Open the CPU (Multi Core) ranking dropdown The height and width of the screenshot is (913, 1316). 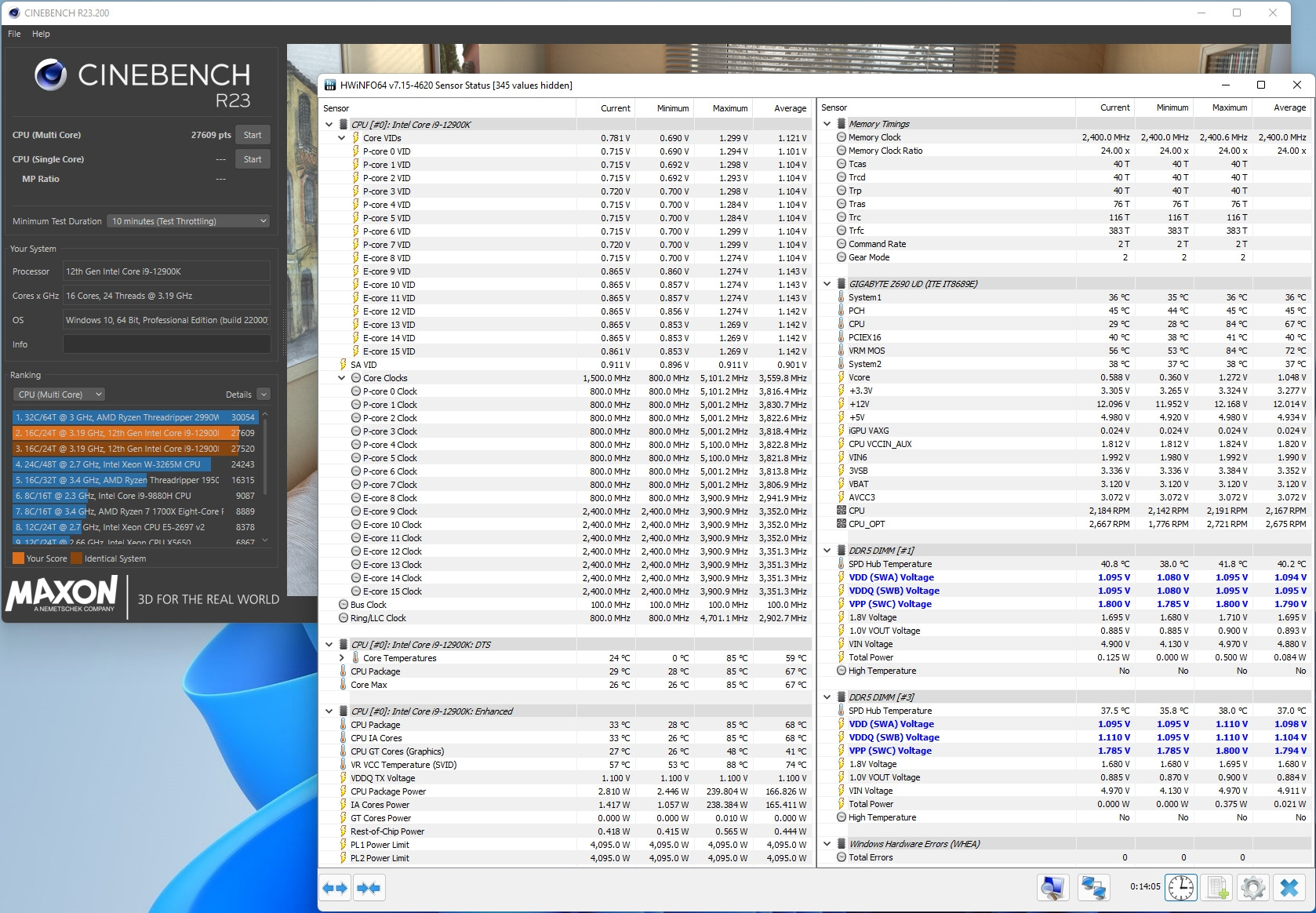click(x=58, y=394)
